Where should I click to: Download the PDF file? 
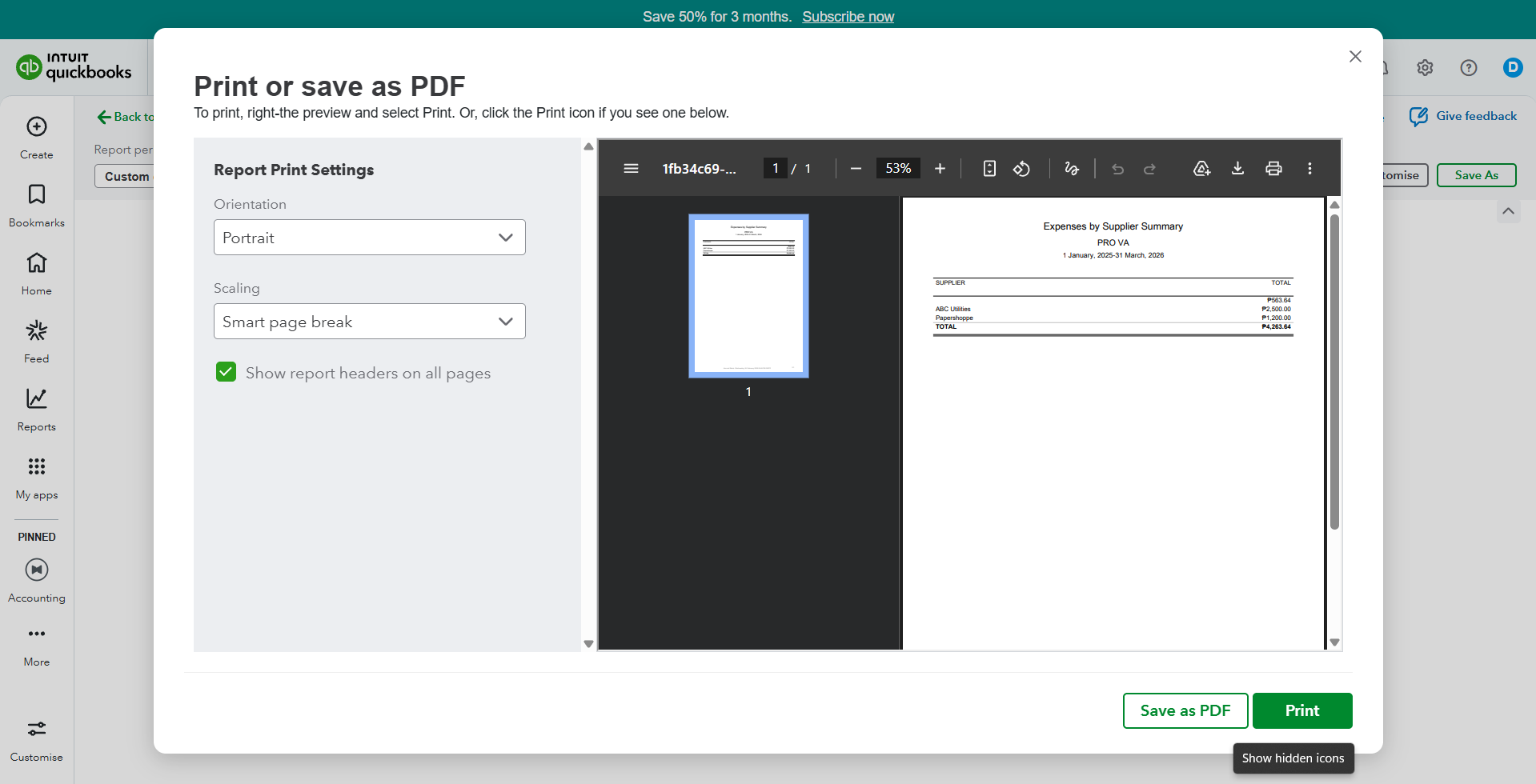click(1237, 169)
